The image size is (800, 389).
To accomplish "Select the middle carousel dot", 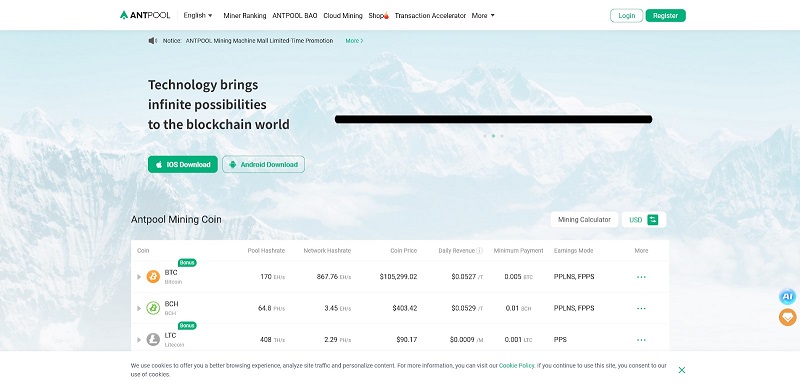I will (493, 136).
